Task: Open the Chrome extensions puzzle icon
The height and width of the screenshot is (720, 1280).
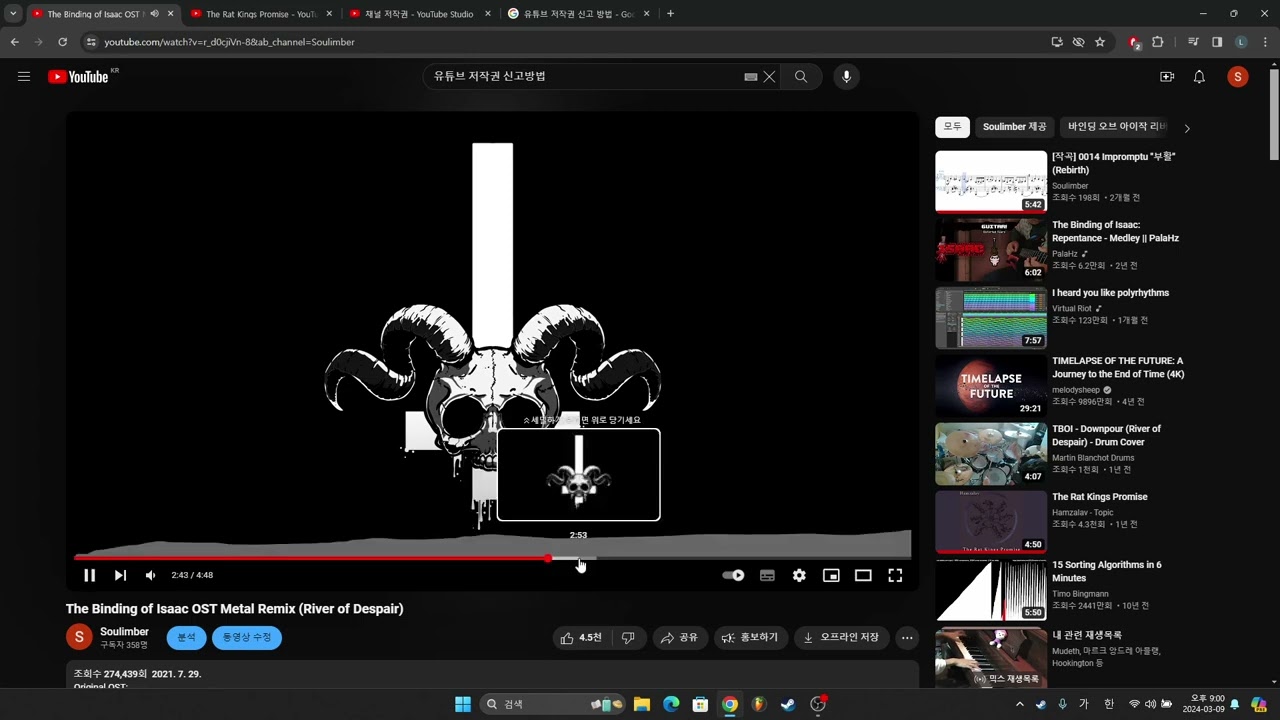Action: pyautogui.click(x=1158, y=42)
